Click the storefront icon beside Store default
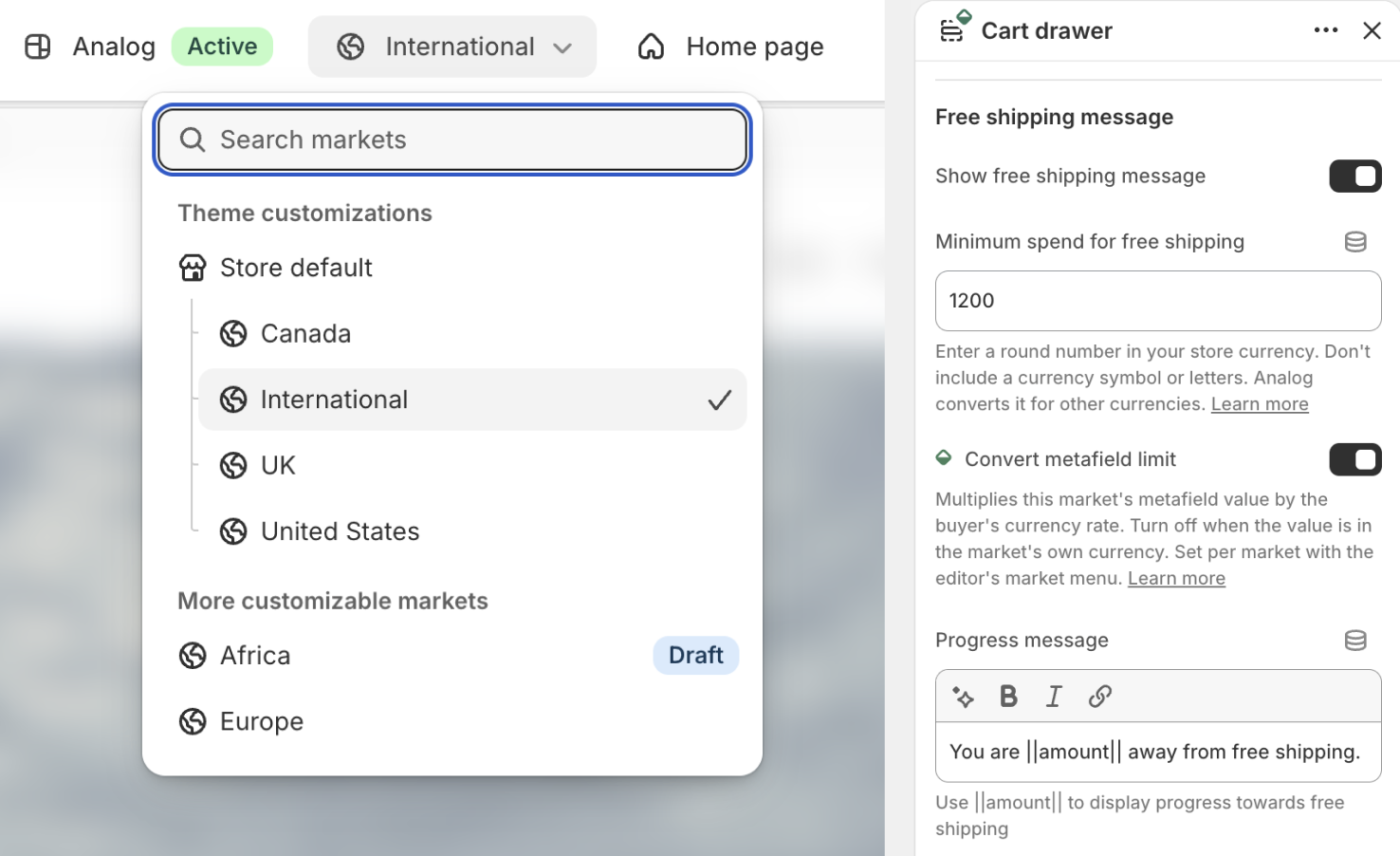 point(193,268)
